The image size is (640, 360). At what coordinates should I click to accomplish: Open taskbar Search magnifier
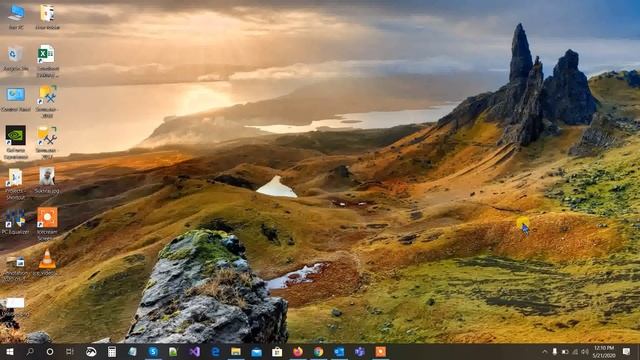tap(30, 351)
